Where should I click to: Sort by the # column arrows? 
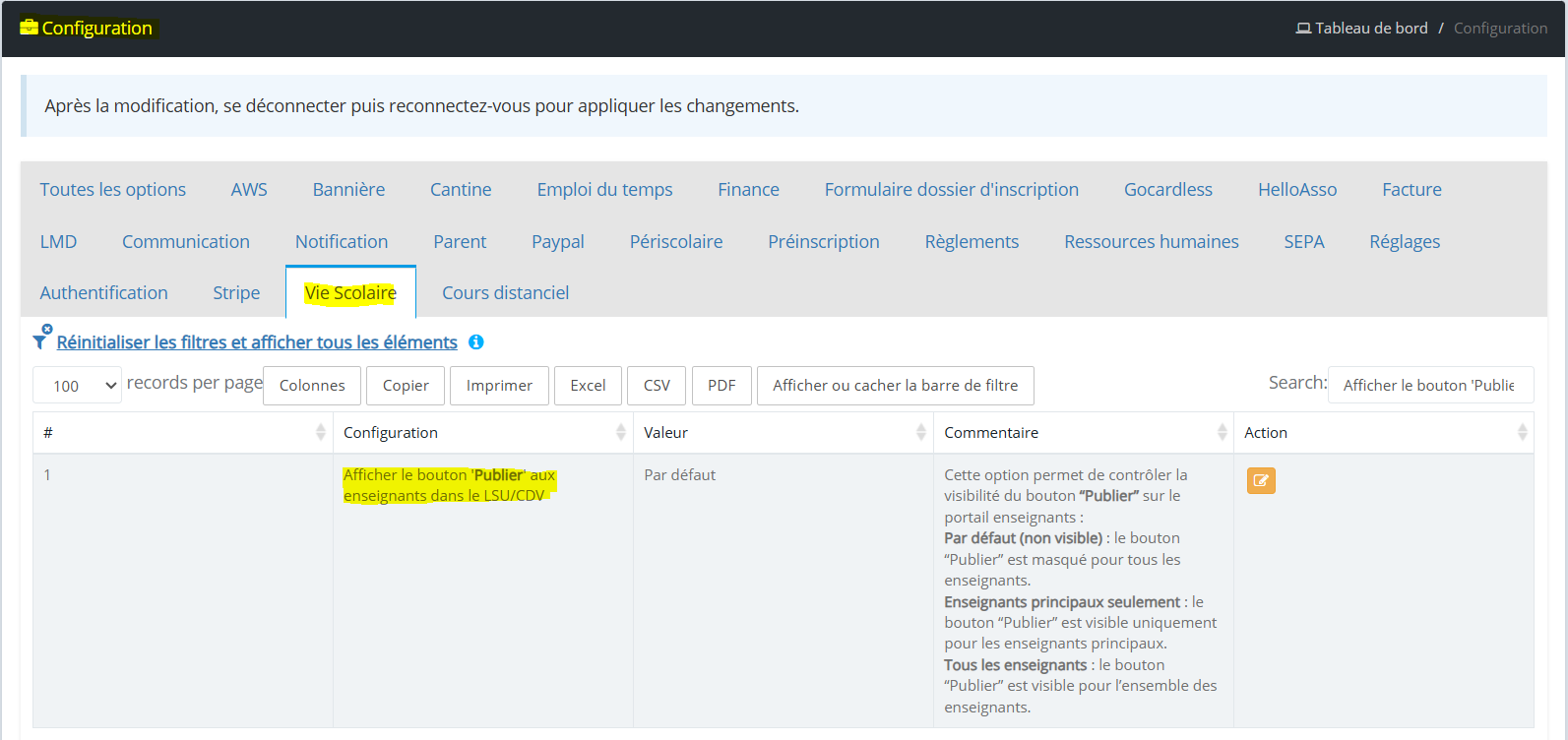(x=320, y=432)
